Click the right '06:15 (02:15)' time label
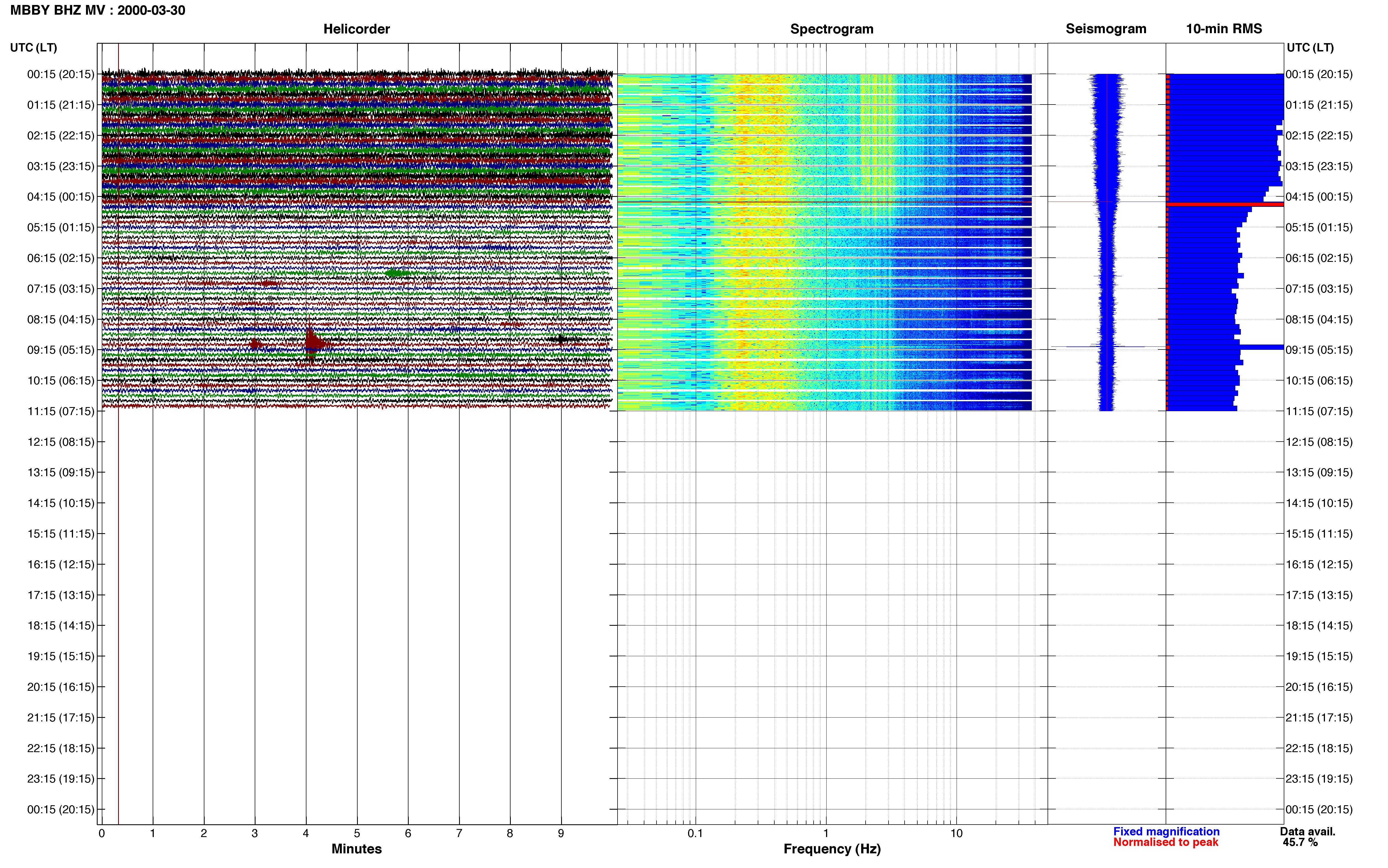Screen dimensions: 1388x868 point(1319,258)
